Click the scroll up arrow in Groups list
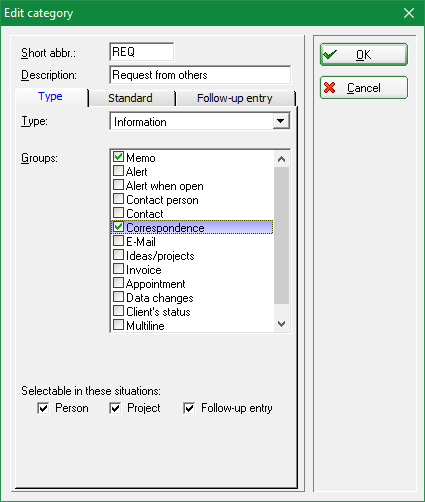Screen dimensions: 425x502 pos(281,159)
